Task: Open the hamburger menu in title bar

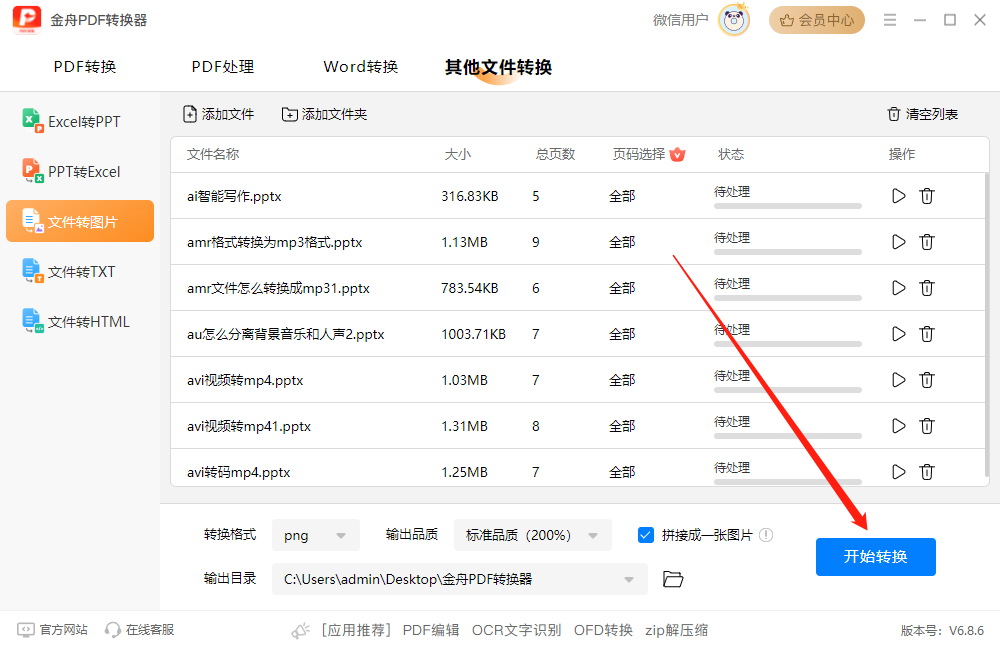Action: tap(889, 19)
